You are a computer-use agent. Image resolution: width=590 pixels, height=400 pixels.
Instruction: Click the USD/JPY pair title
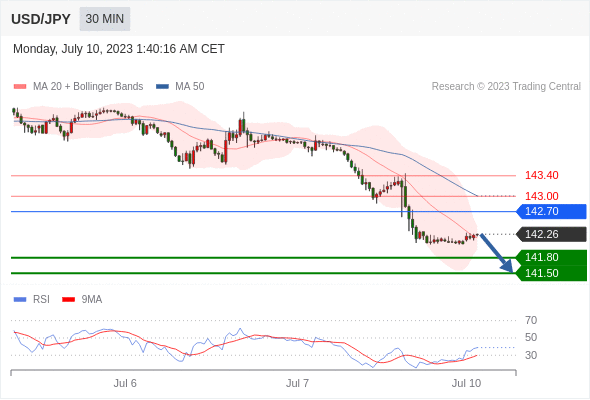(x=41, y=19)
